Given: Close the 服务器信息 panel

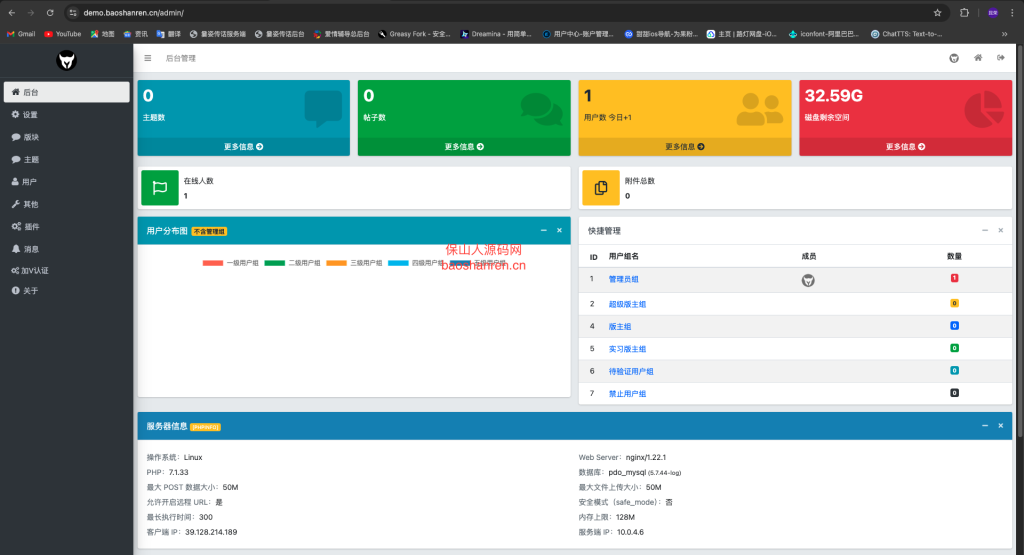Looking at the screenshot, I should pyautogui.click(x=1000, y=426).
